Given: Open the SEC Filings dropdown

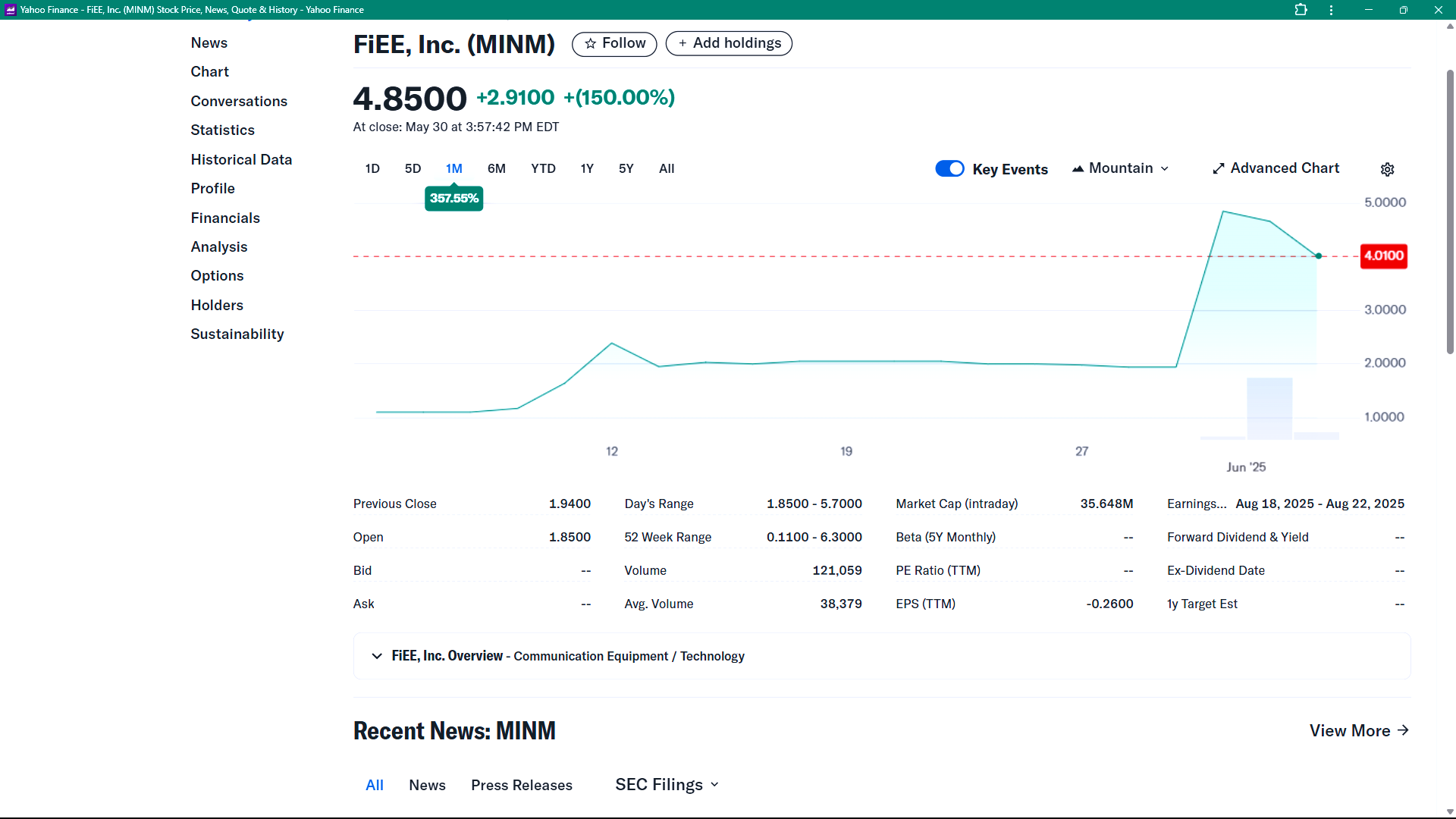Looking at the screenshot, I should pyautogui.click(x=667, y=785).
